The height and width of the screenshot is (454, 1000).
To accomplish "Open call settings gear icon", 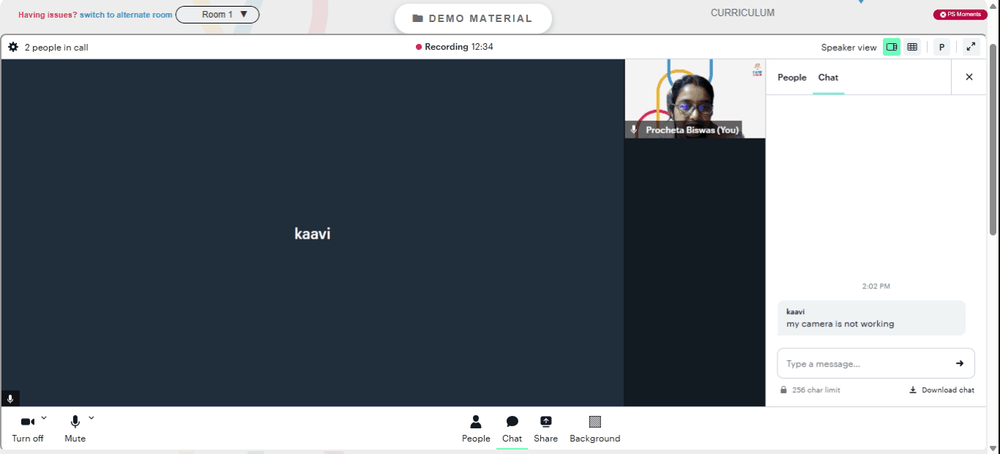I will [13, 47].
